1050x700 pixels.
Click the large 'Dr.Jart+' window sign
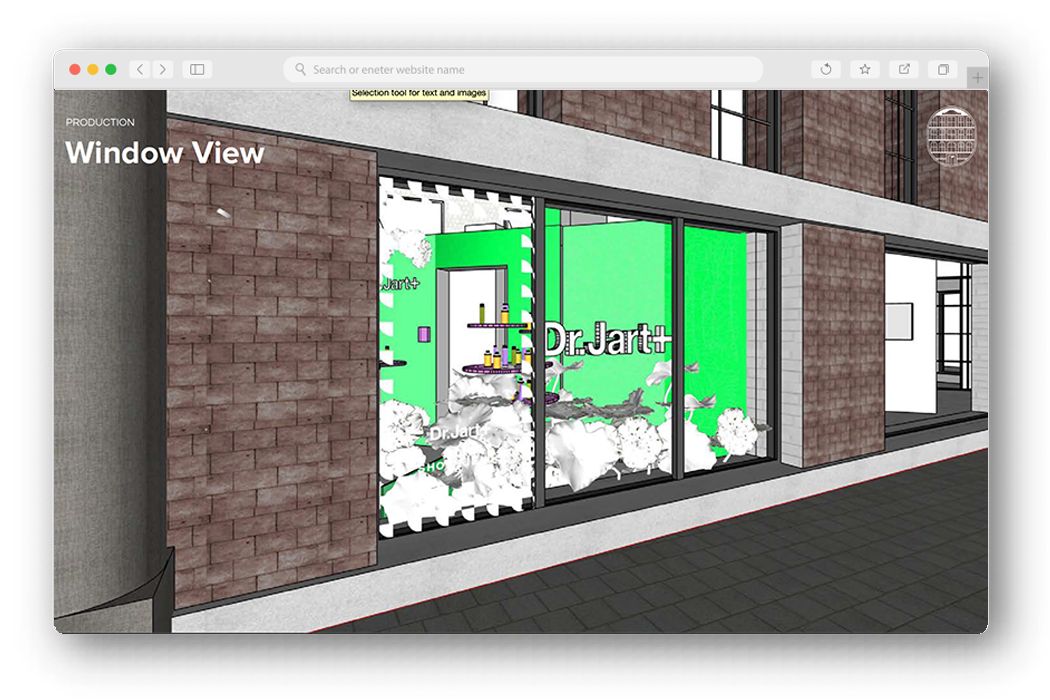pos(607,339)
